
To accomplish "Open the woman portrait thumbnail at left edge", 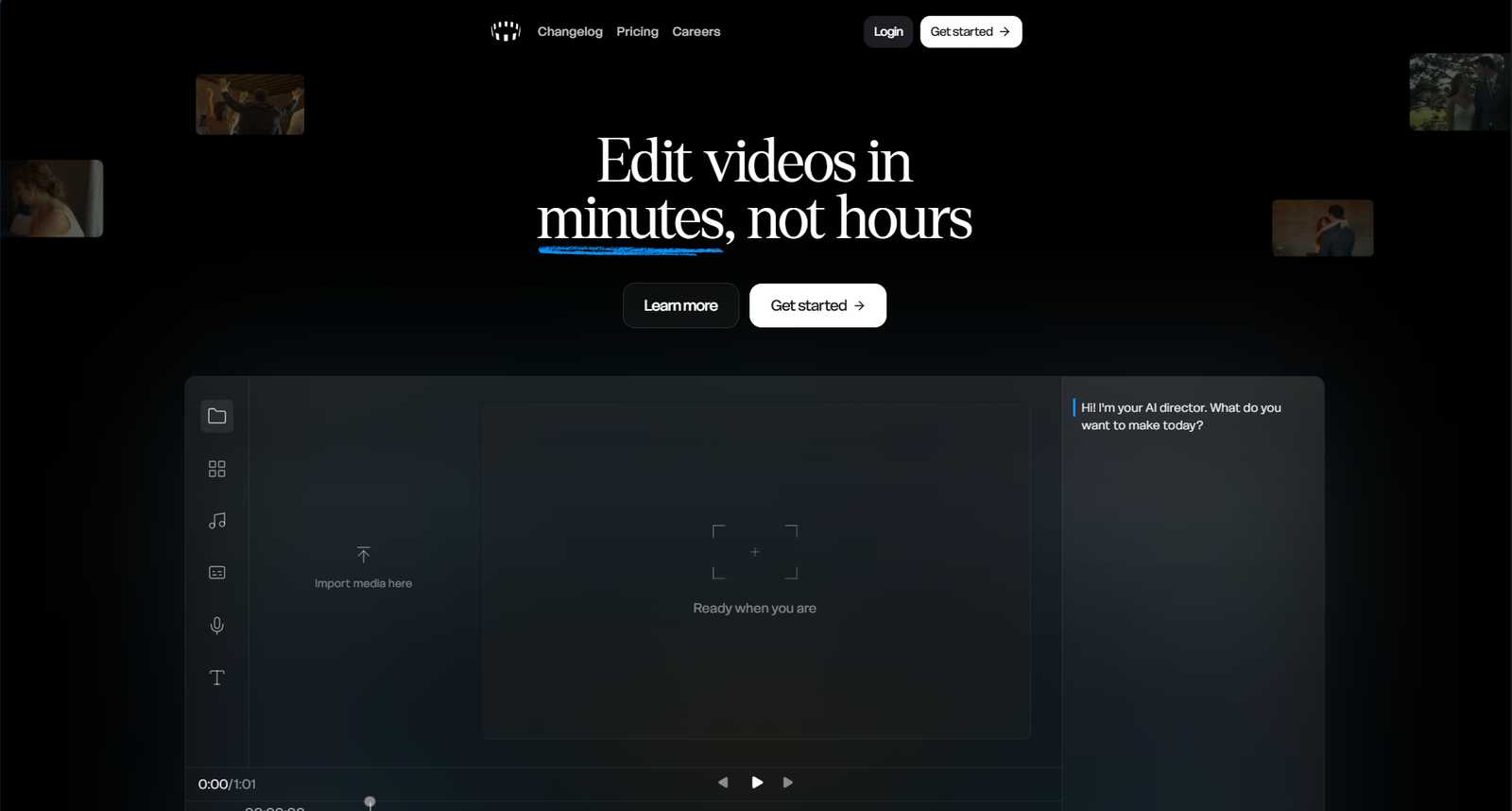I will pyautogui.click(x=52, y=198).
